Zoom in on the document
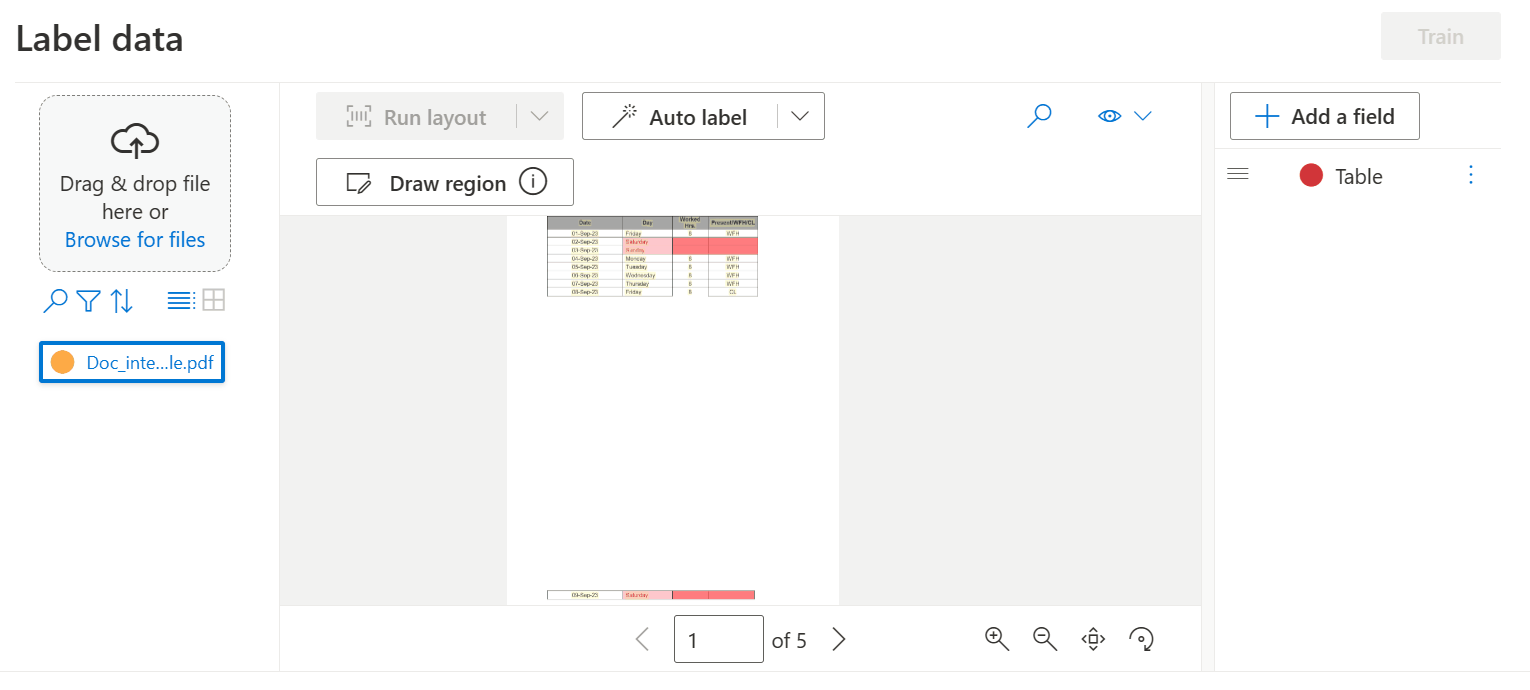 tap(996, 639)
